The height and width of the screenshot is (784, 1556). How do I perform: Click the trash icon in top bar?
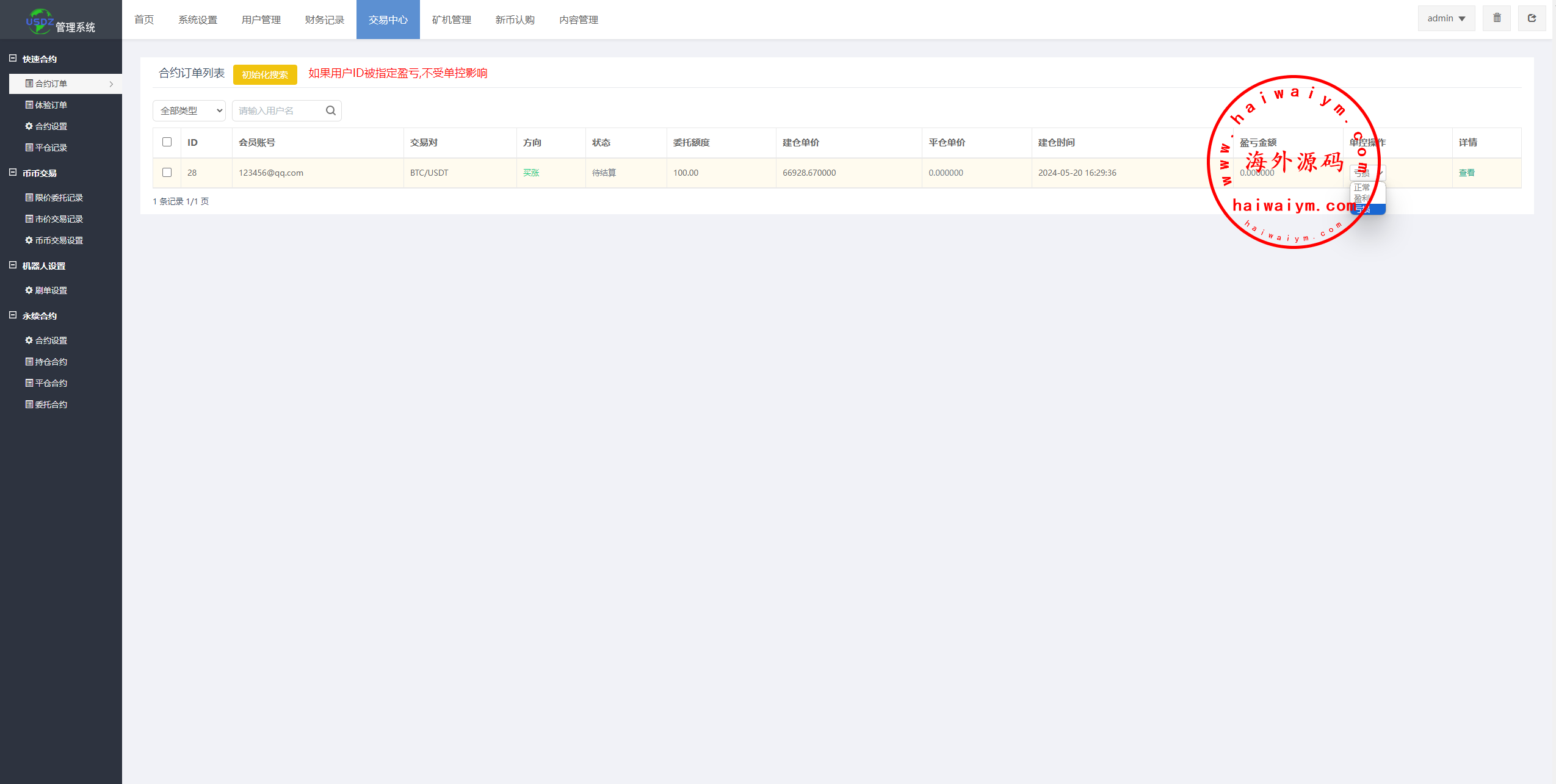tap(1496, 18)
